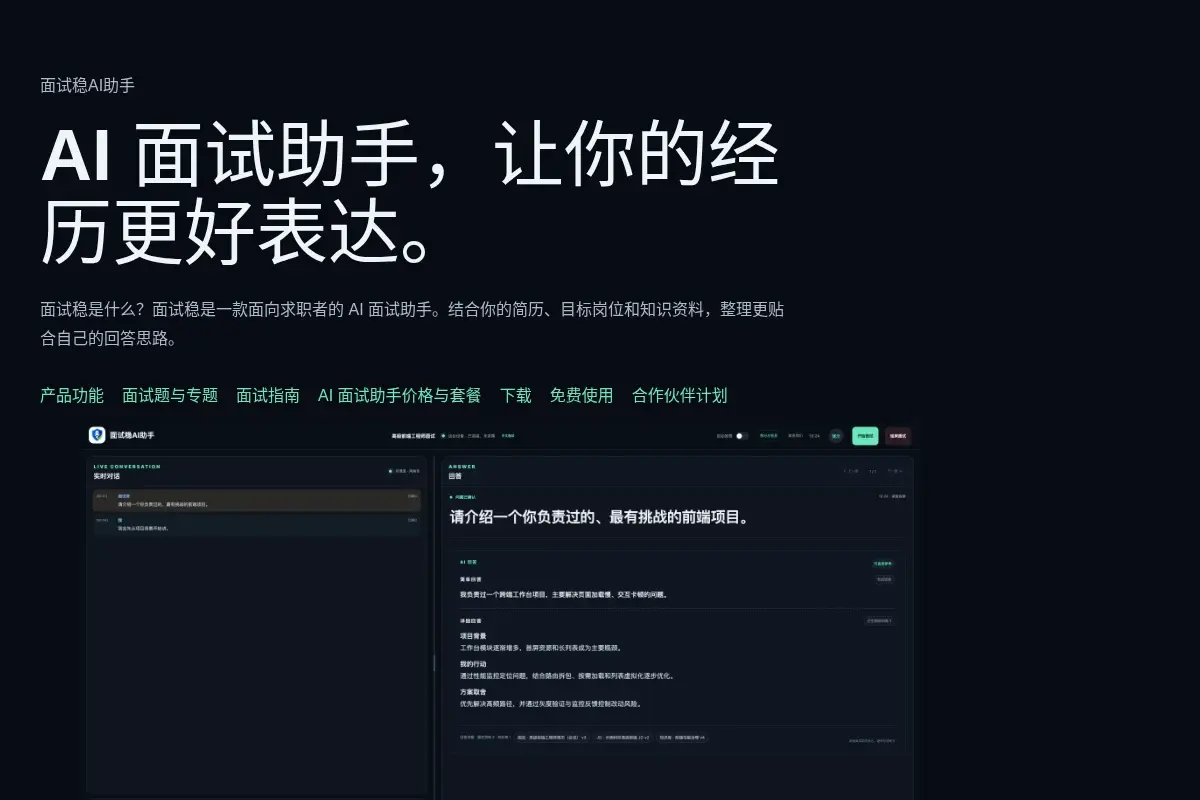Toggle the switch in the preview header
The height and width of the screenshot is (800, 1200).
(741, 436)
